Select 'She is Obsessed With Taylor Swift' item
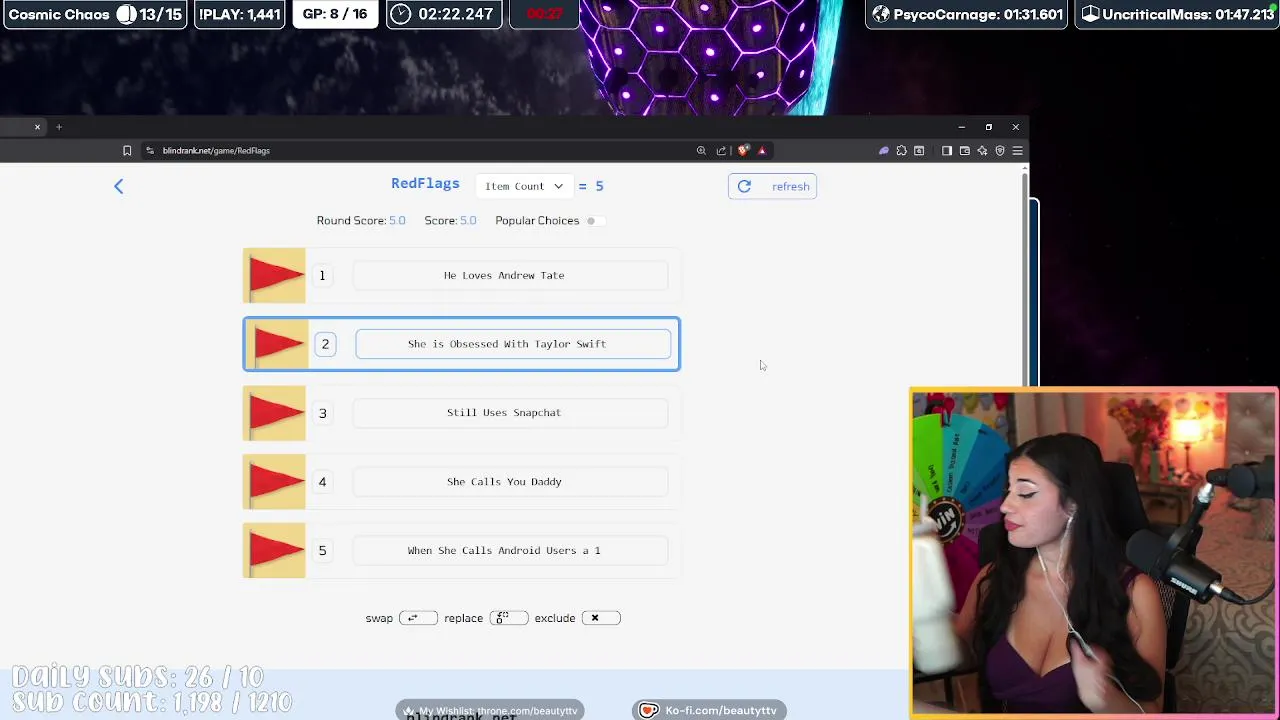Image resolution: width=1280 pixels, height=720 pixels. (x=513, y=344)
